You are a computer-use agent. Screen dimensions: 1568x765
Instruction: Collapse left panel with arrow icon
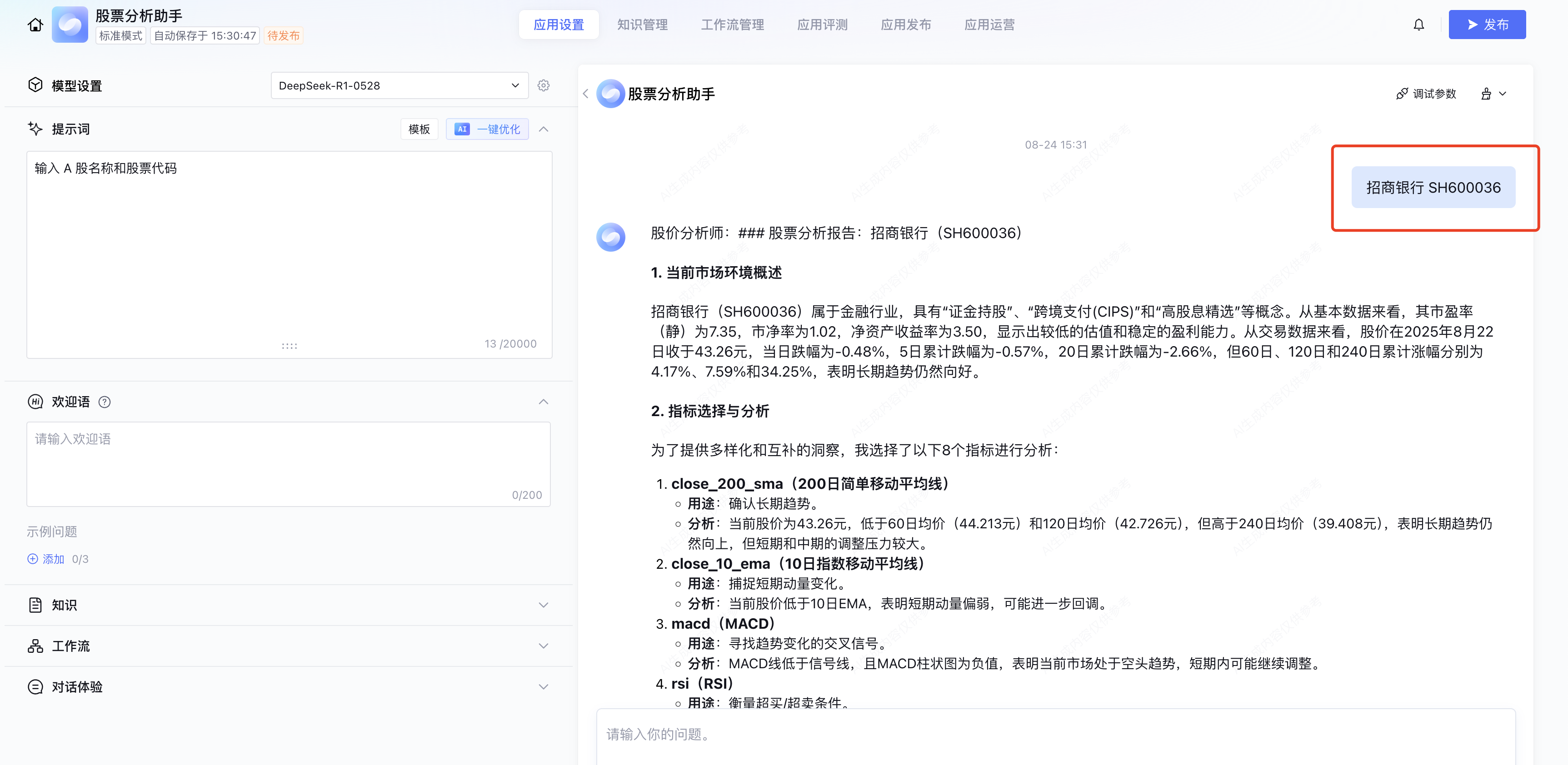(x=585, y=94)
